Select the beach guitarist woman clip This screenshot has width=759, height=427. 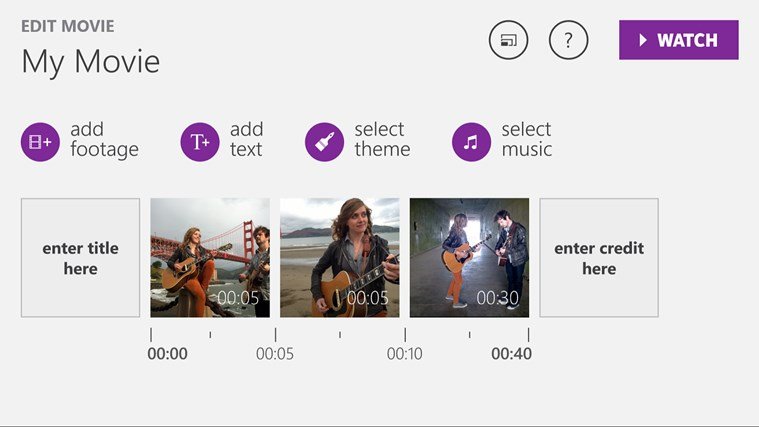340,258
